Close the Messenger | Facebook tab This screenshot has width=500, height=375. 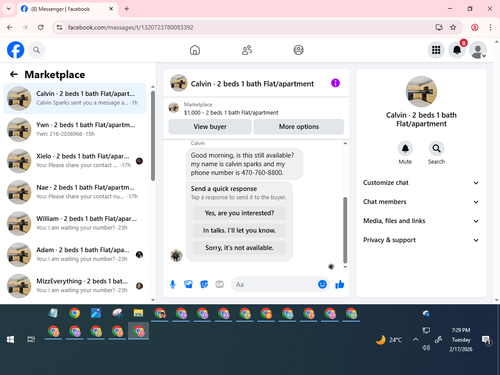(111, 9)
